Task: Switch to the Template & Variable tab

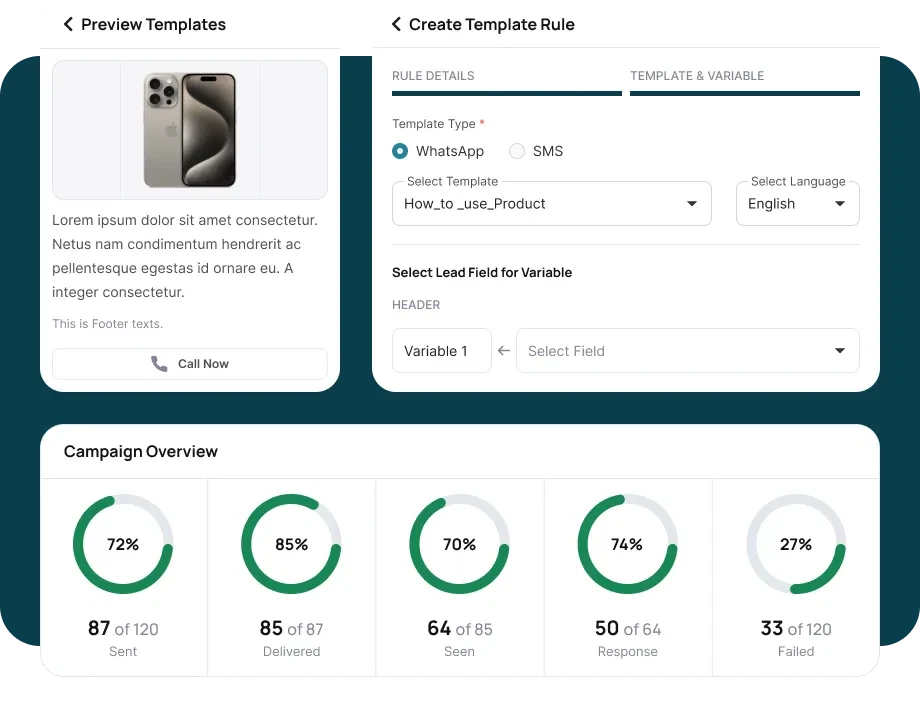Action: coord(744,77)
